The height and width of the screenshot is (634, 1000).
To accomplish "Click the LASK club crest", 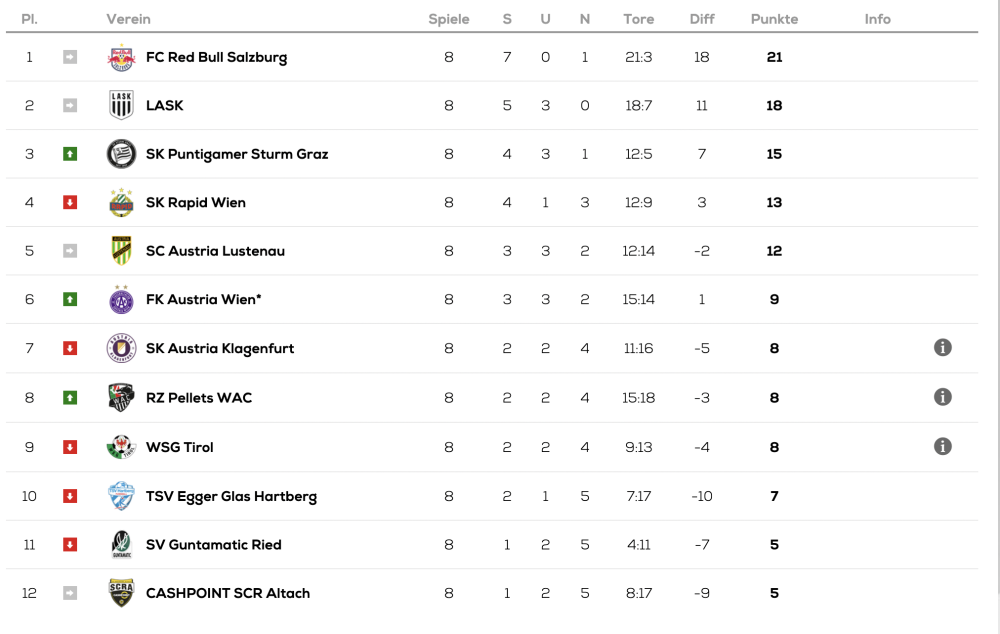I will (x=121, y=105).
